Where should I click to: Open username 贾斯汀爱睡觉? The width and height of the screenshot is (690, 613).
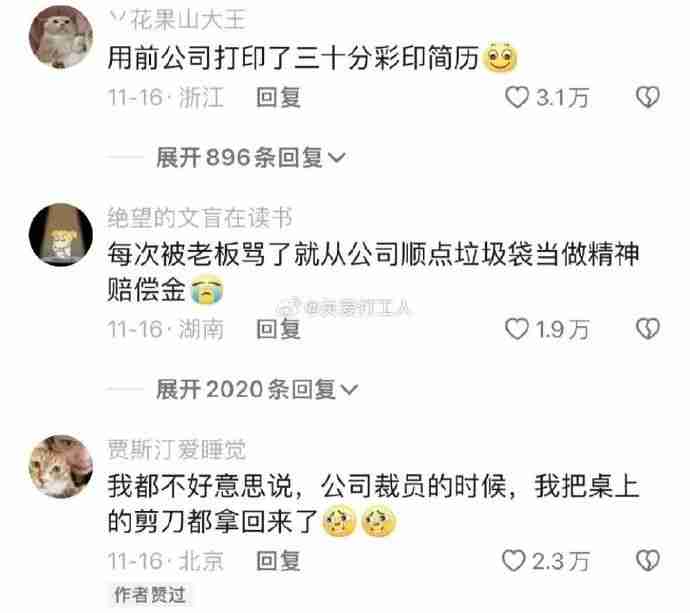tap(177, 450)
